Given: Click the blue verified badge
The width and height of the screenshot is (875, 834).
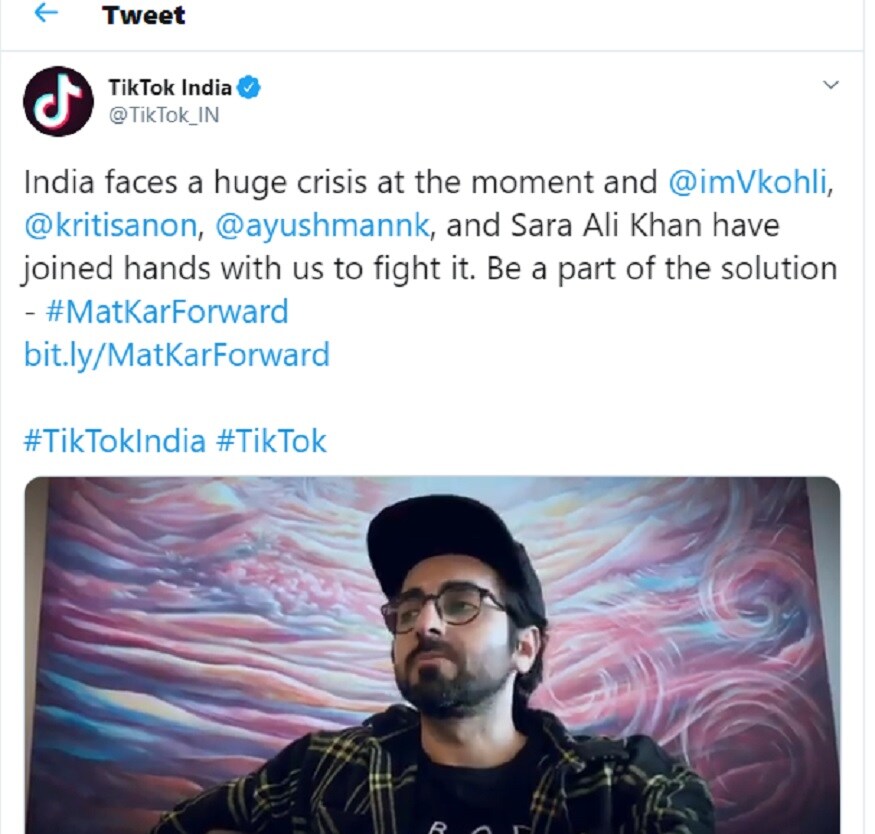Looking at the screenshot, I should point(249,88).
